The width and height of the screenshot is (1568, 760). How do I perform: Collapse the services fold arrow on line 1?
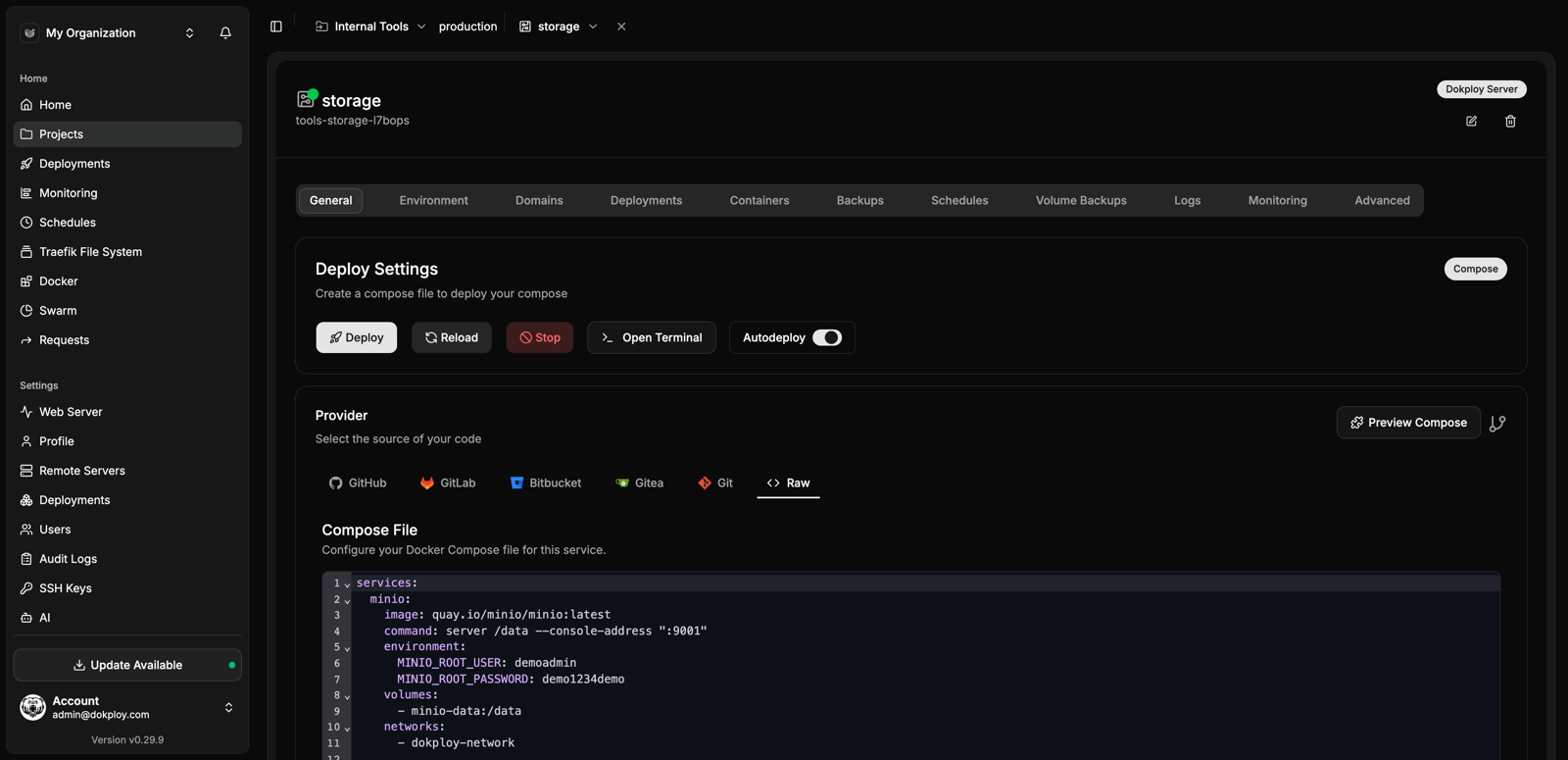point(347,584)
